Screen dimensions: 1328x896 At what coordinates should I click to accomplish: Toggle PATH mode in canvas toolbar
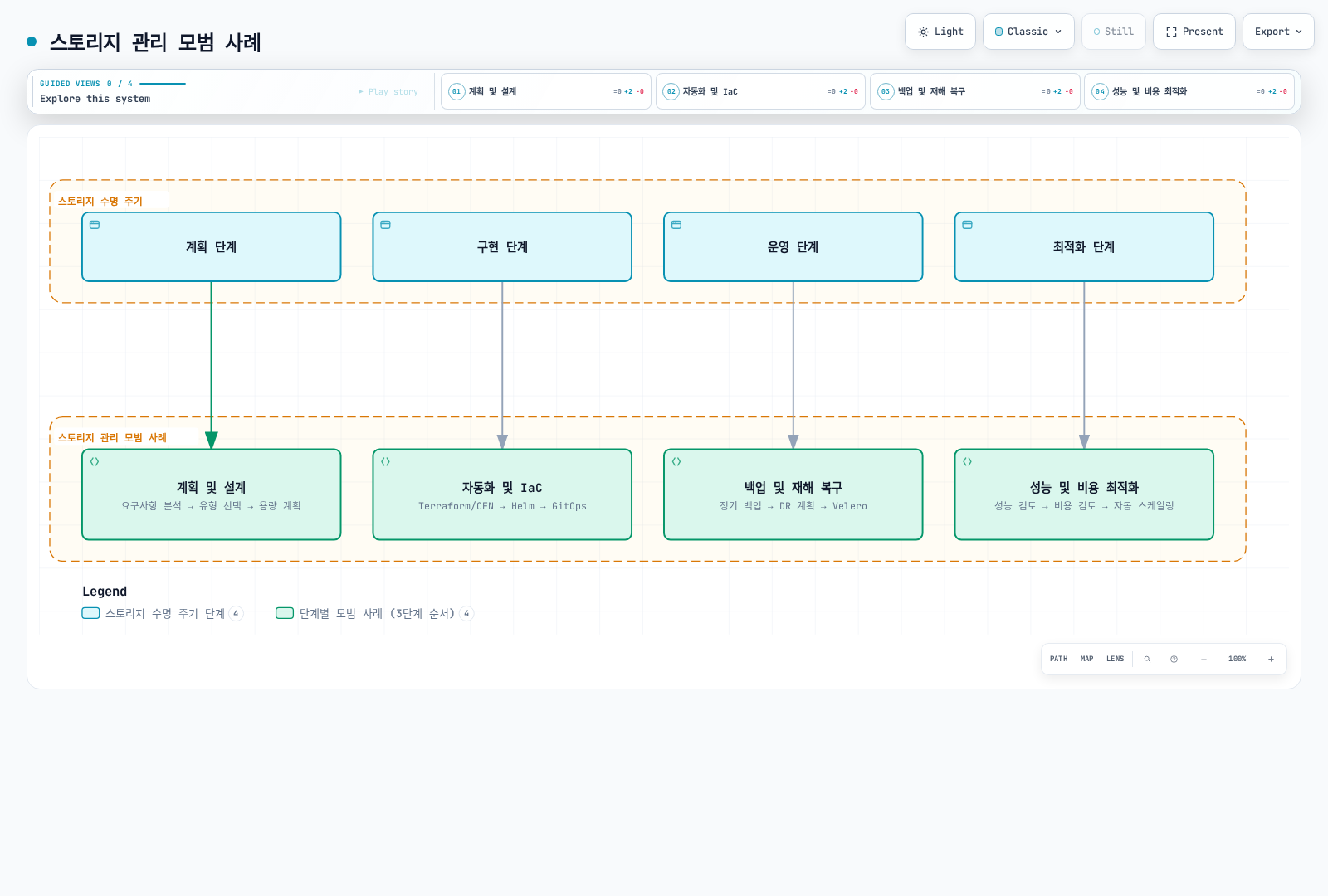pos(1059,659)
